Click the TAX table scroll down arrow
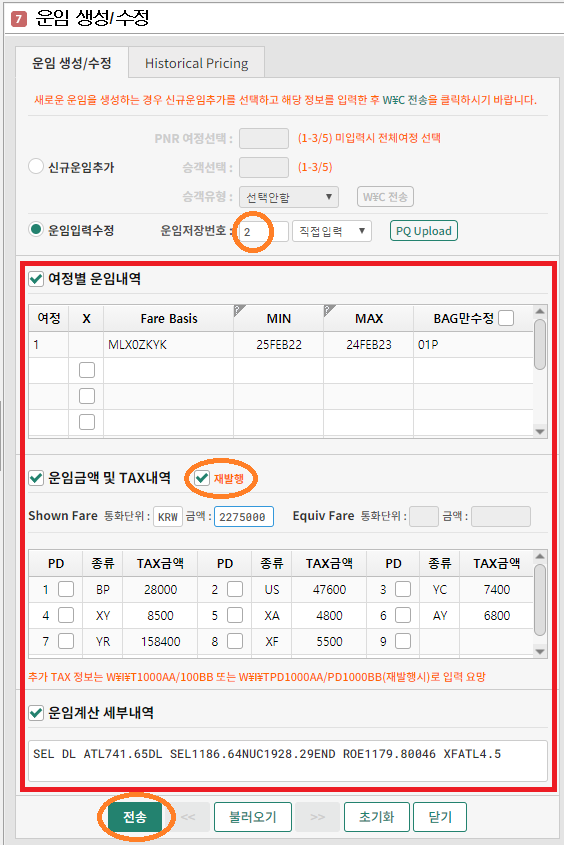 pyautogui.click(x=540, y=652)
